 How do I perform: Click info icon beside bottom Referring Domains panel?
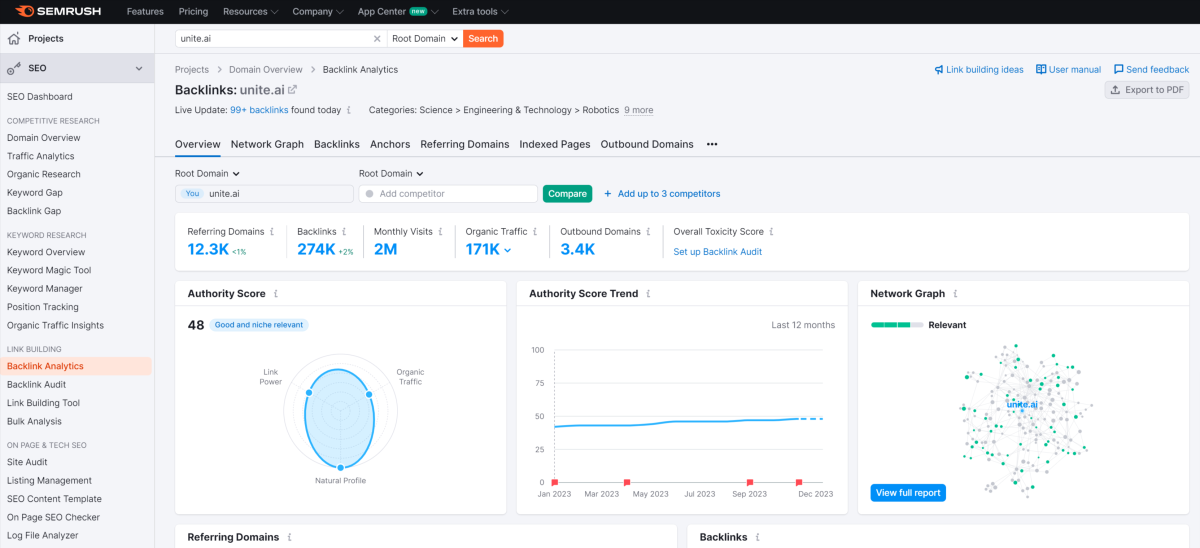(x=289, y=537)
